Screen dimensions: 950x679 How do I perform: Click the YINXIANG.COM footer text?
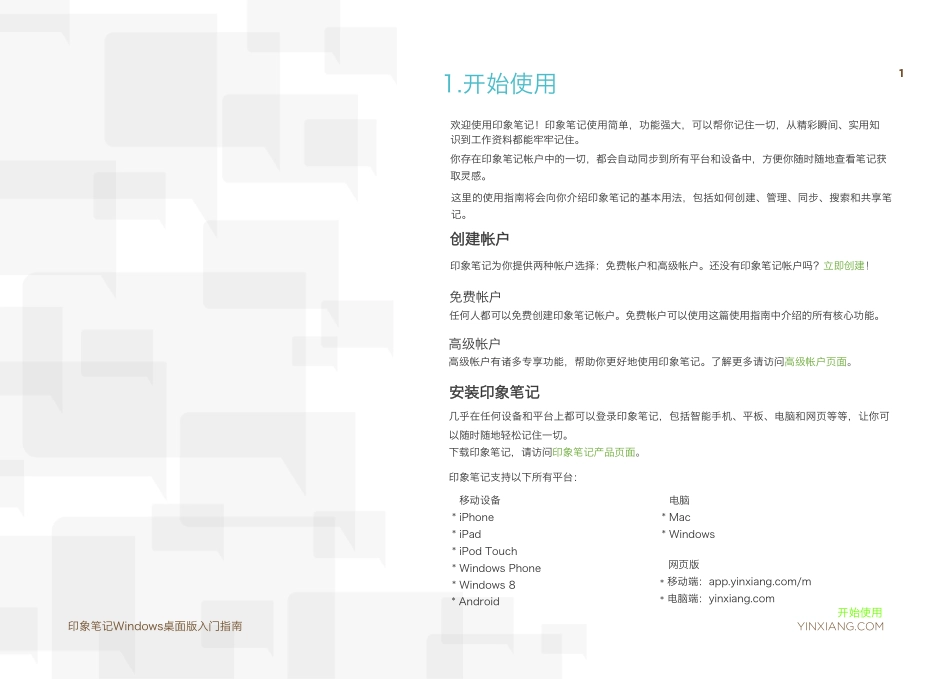coord(840,626)
